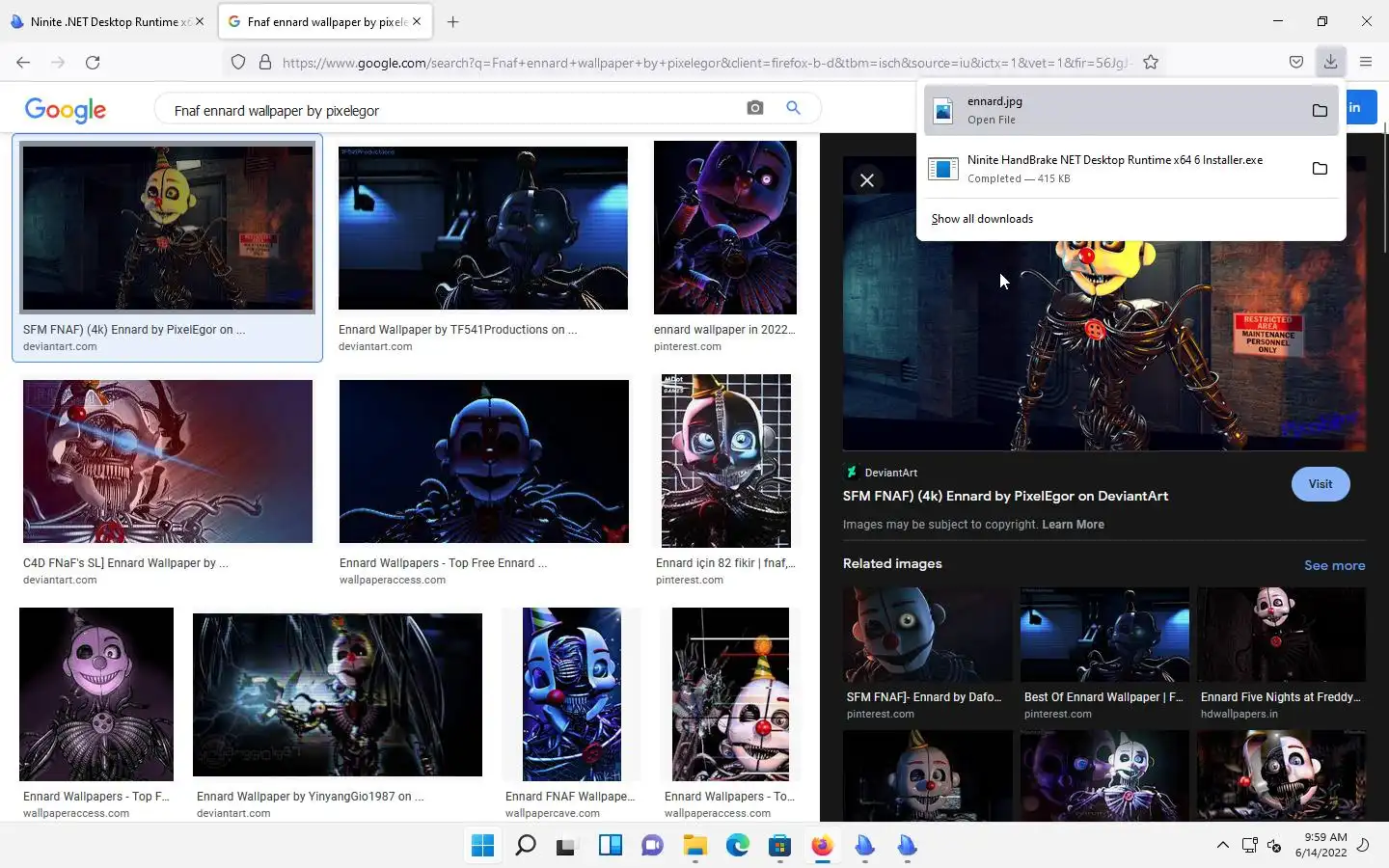Image resolution: width=1389 pixels, height=868 pixels.
Task: Open the Widgets taskbar icon
Action: (610, 846)
